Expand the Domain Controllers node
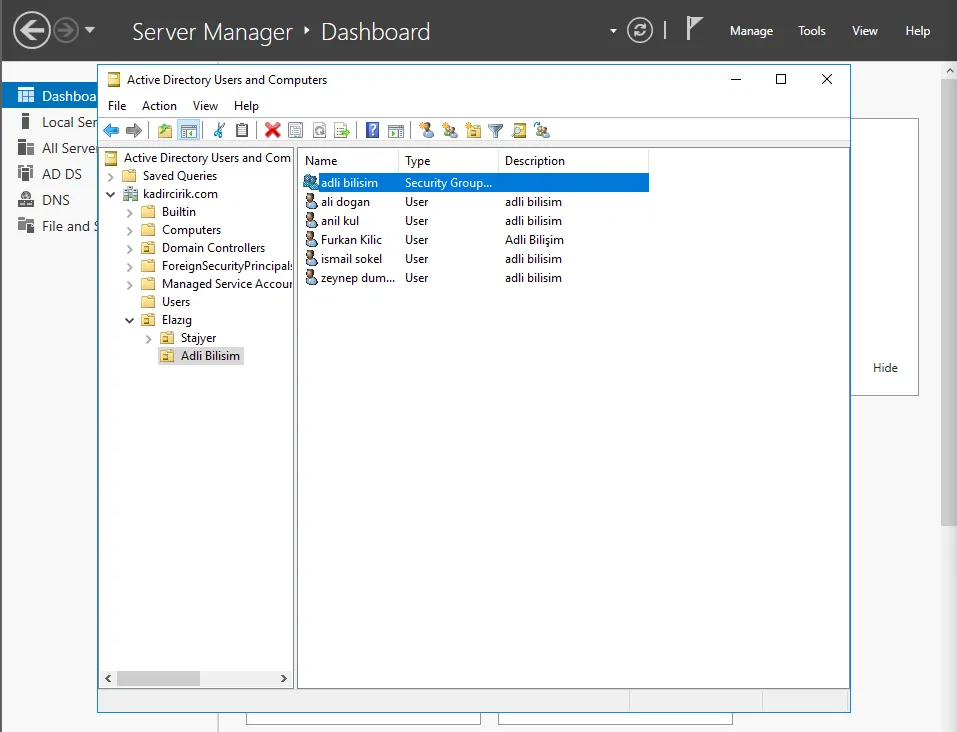 tap(129, 248)
